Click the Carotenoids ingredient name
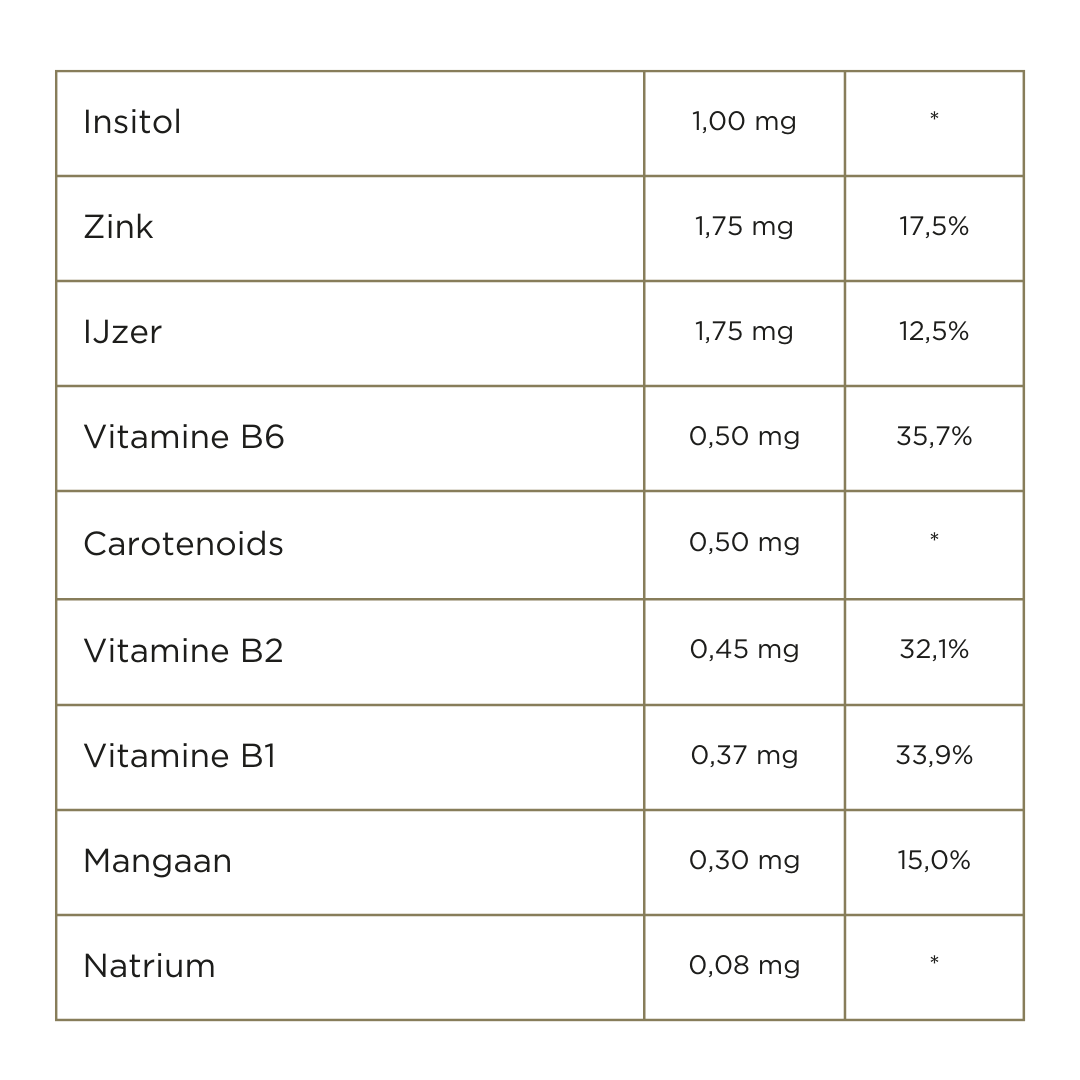The height and width of the screenshot is (1080, 1080). point(183,544)
